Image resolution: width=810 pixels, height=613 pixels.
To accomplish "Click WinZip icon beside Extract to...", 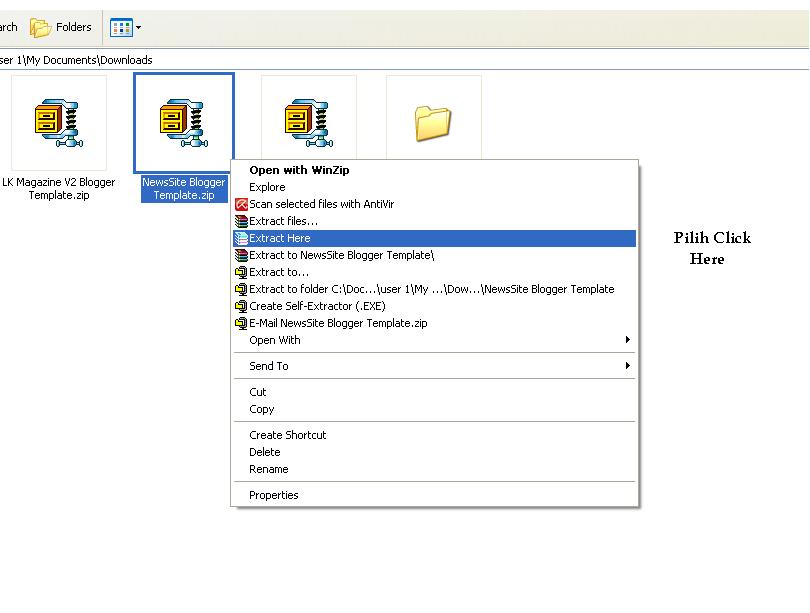I will pyautogui.click(x=241, y=272).
